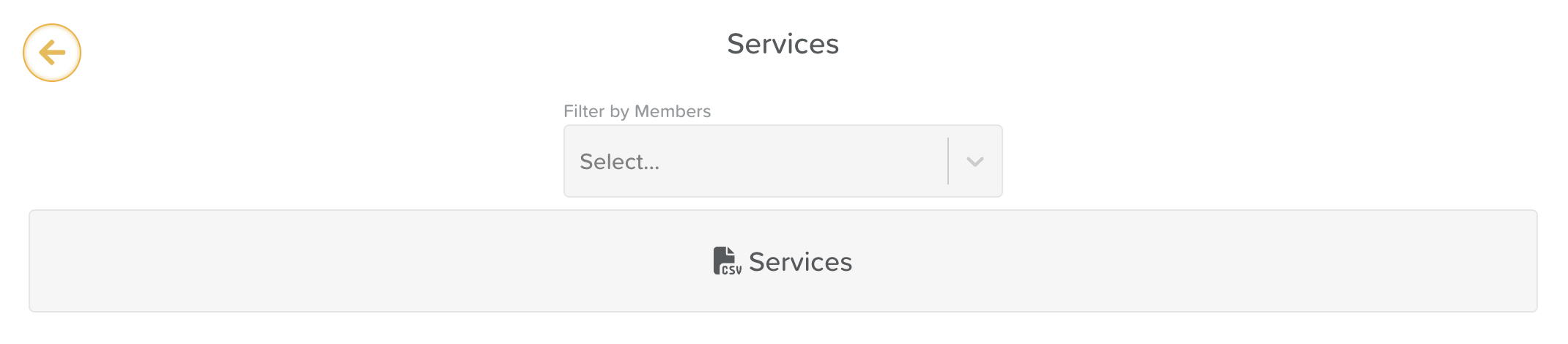Show member options with the down chevron
Image resolution: width=1568 pixels, height=344 pixels.
pos(975,162)
